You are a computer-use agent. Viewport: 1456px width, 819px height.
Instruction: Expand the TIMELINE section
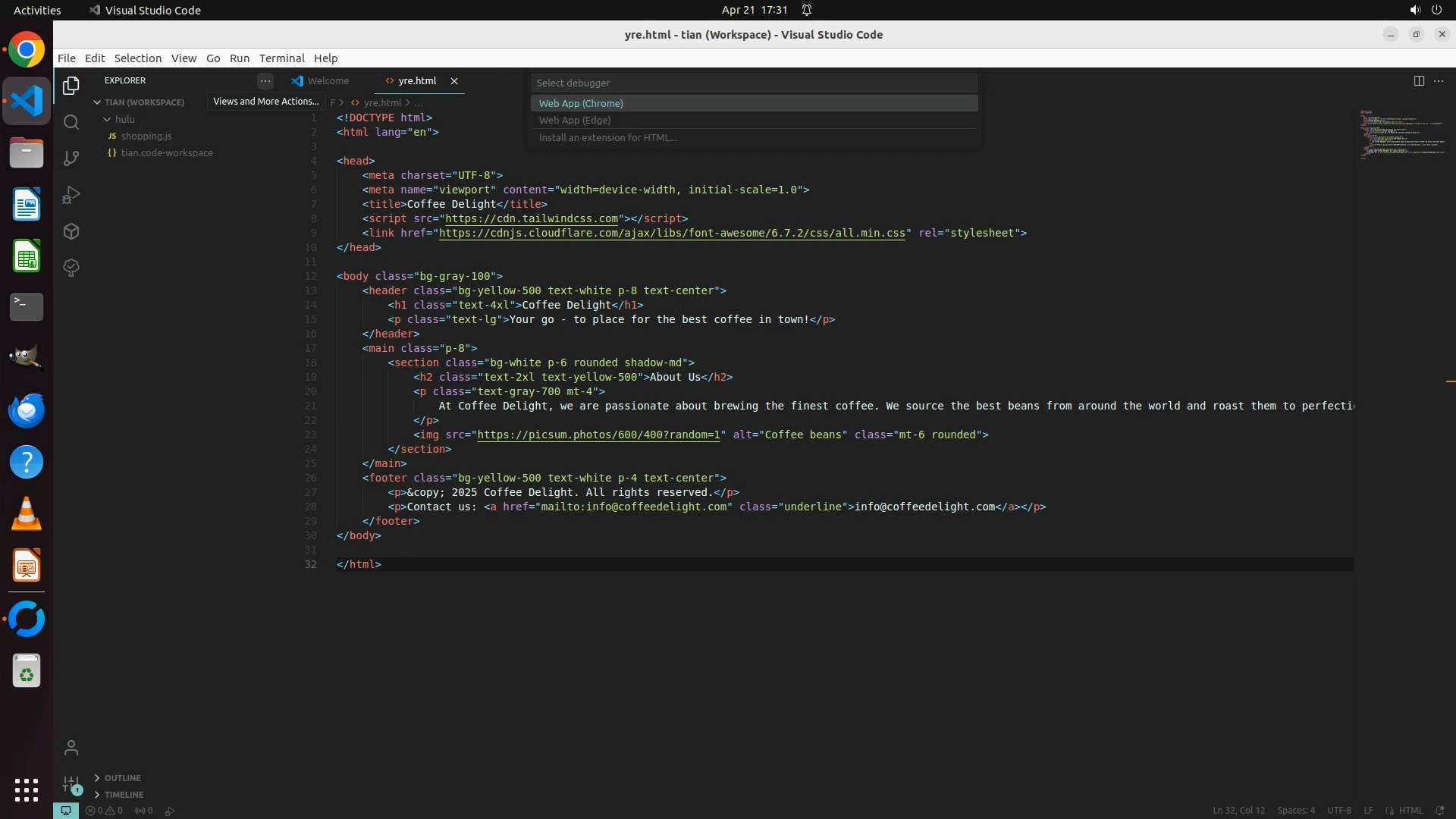124,795
